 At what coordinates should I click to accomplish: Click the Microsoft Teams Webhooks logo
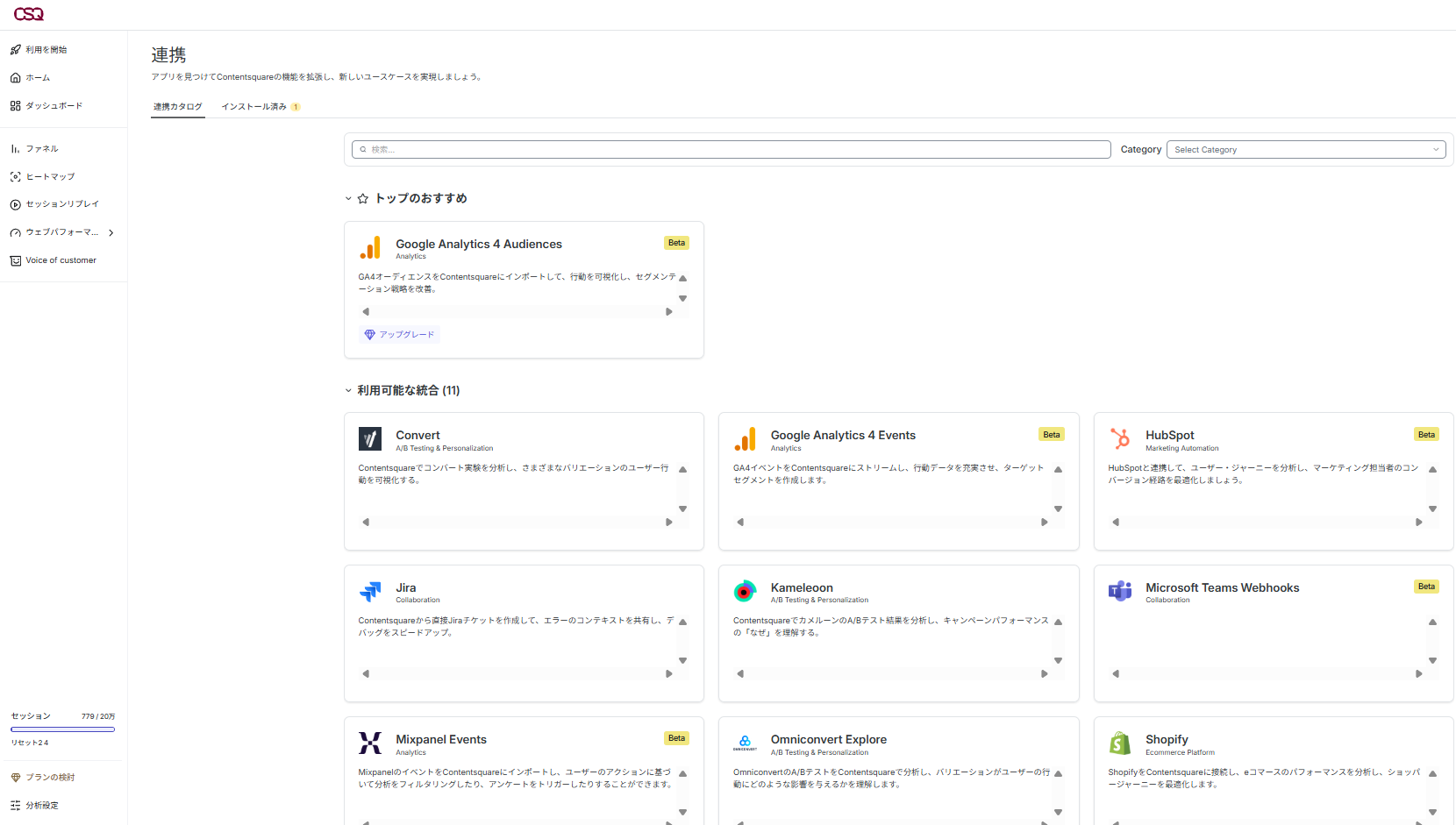point(1120,592)
